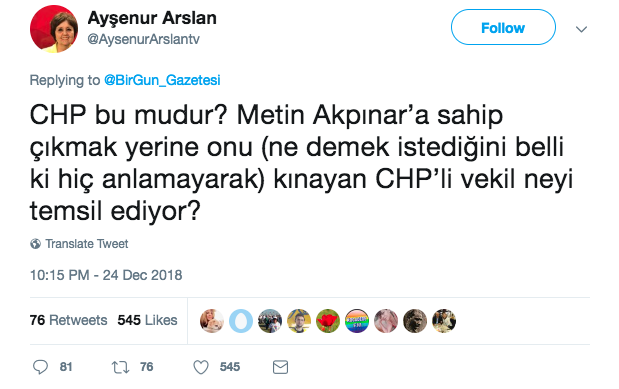
Task: Click the red poppy flower avatar
Action: click(x=328, y=321)
